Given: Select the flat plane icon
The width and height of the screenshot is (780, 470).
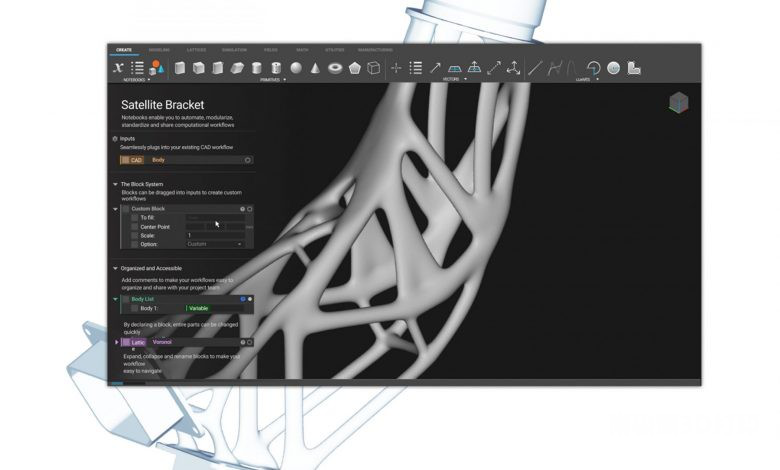Looking at the screenshot, I should point(455,68).
